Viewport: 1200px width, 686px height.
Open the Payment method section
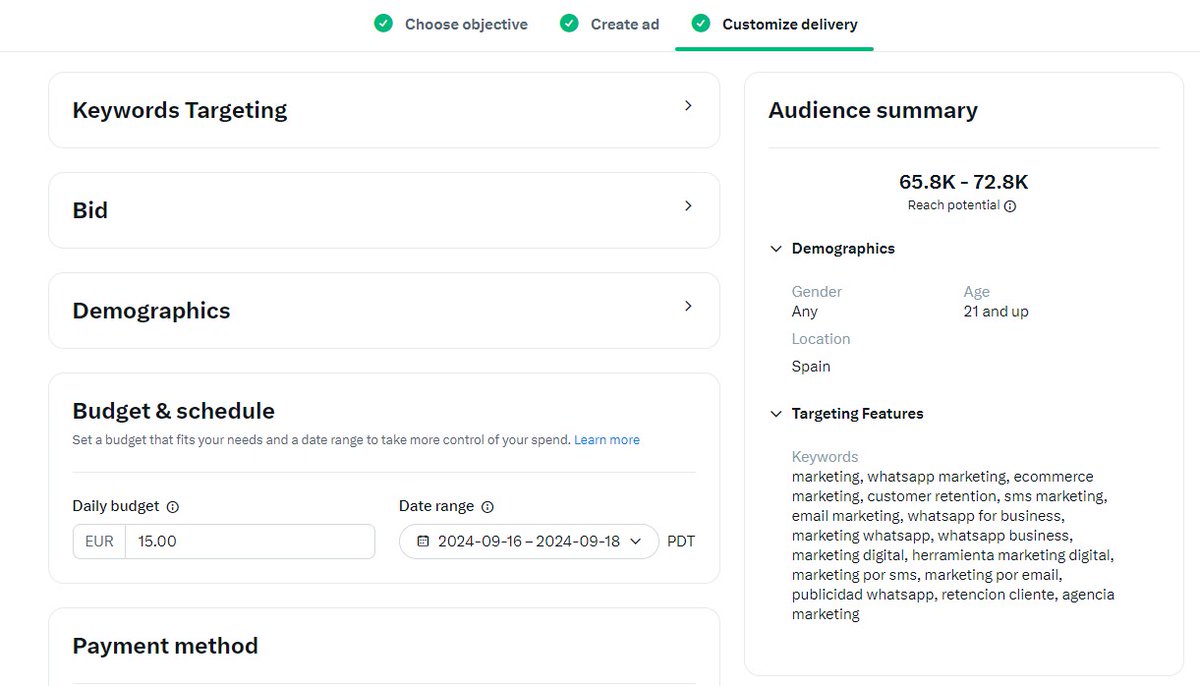165,646
